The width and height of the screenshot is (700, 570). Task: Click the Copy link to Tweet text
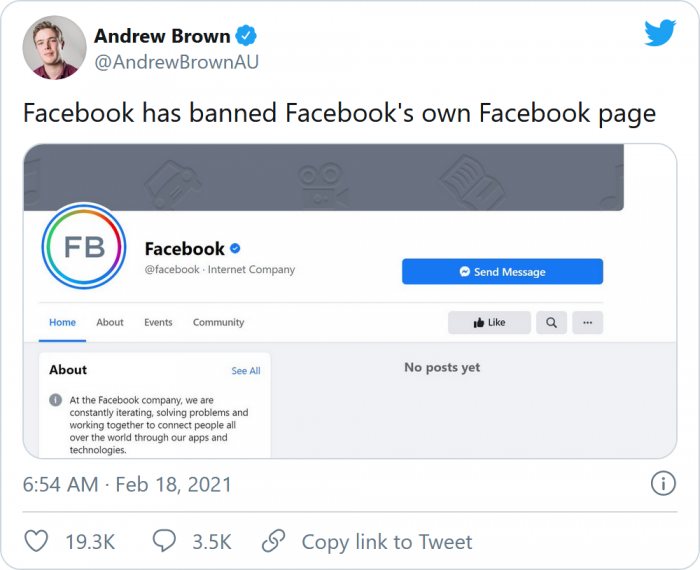(x=387, y=542)
